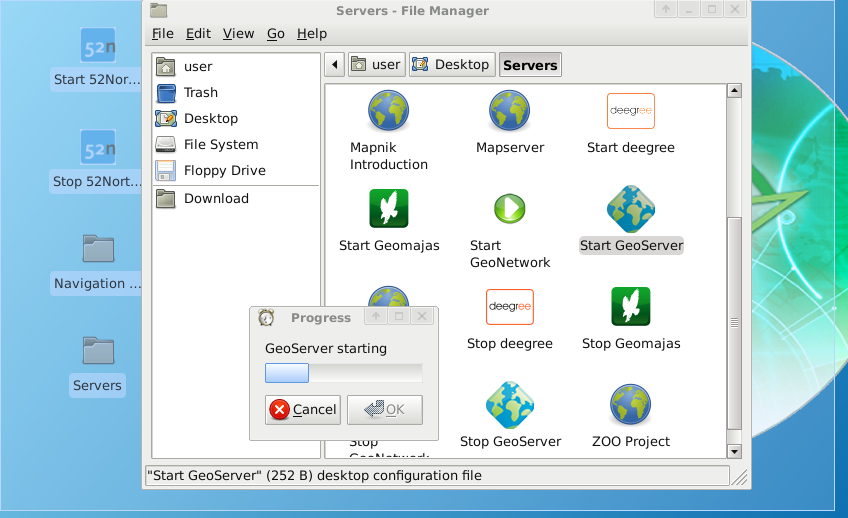The height and width of the screenshot is (518, 848).
Task: Close the Progress dialog window
Action: (422, 316)
